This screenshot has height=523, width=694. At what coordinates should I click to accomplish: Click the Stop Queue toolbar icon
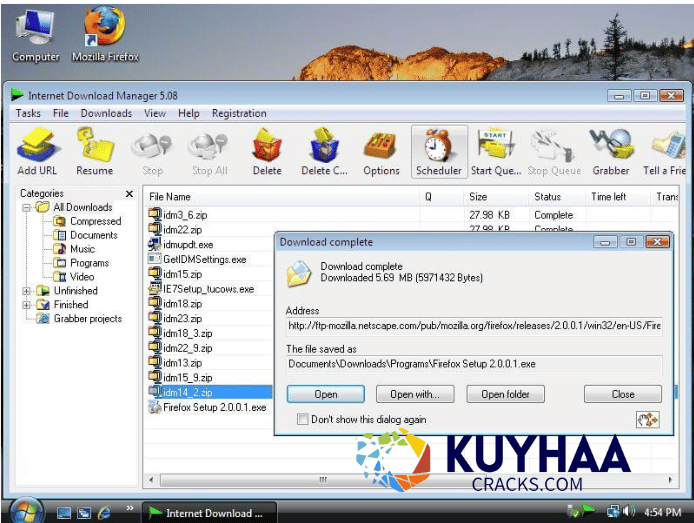tap(554, 152)
